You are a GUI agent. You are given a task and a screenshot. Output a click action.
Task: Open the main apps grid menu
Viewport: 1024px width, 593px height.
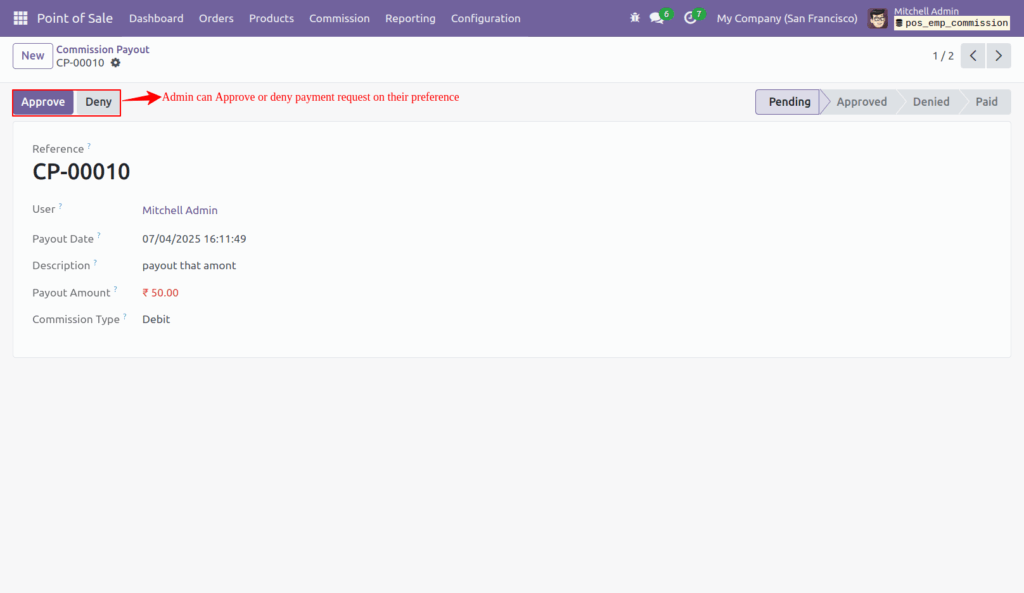(19, 17)
